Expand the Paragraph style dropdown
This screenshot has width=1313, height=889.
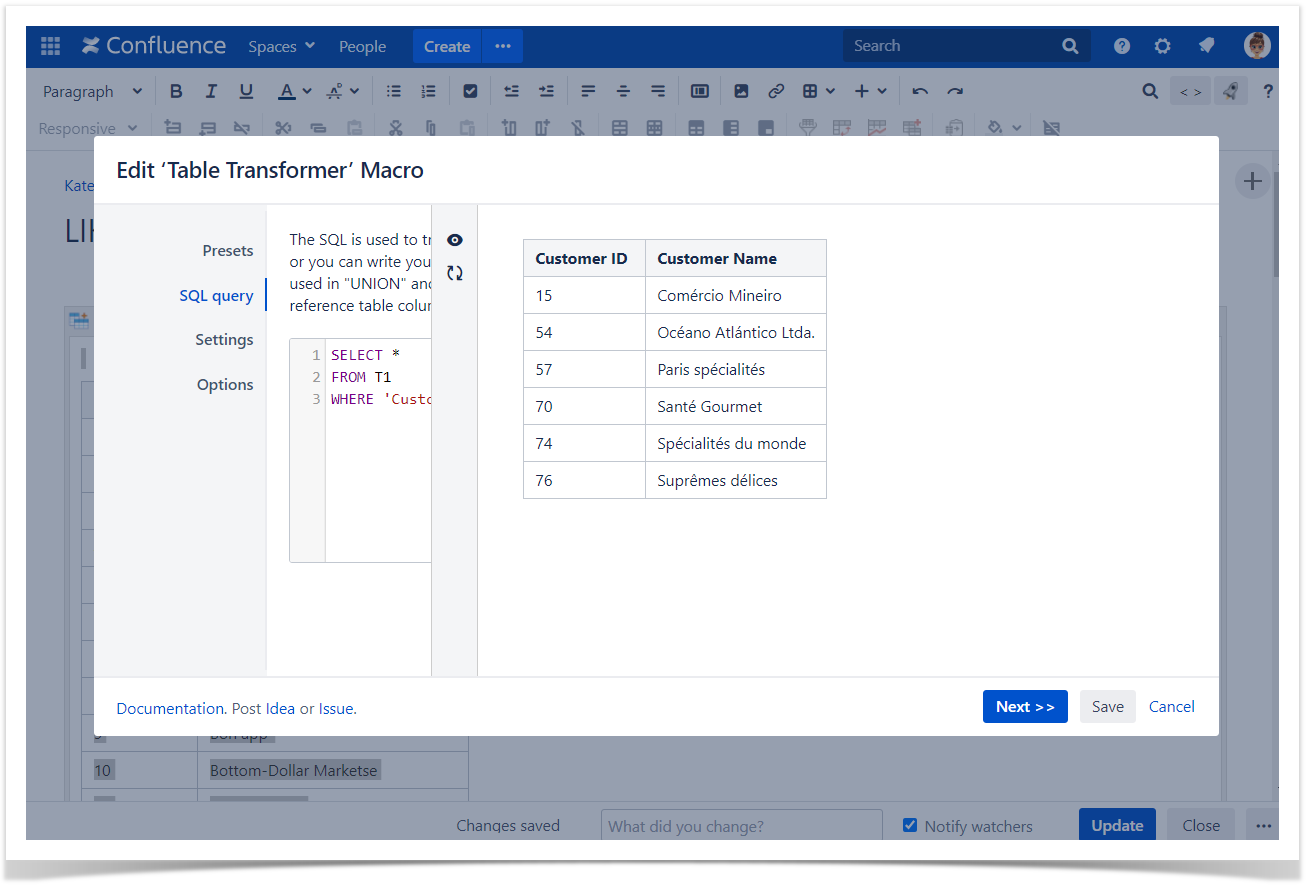92,91
